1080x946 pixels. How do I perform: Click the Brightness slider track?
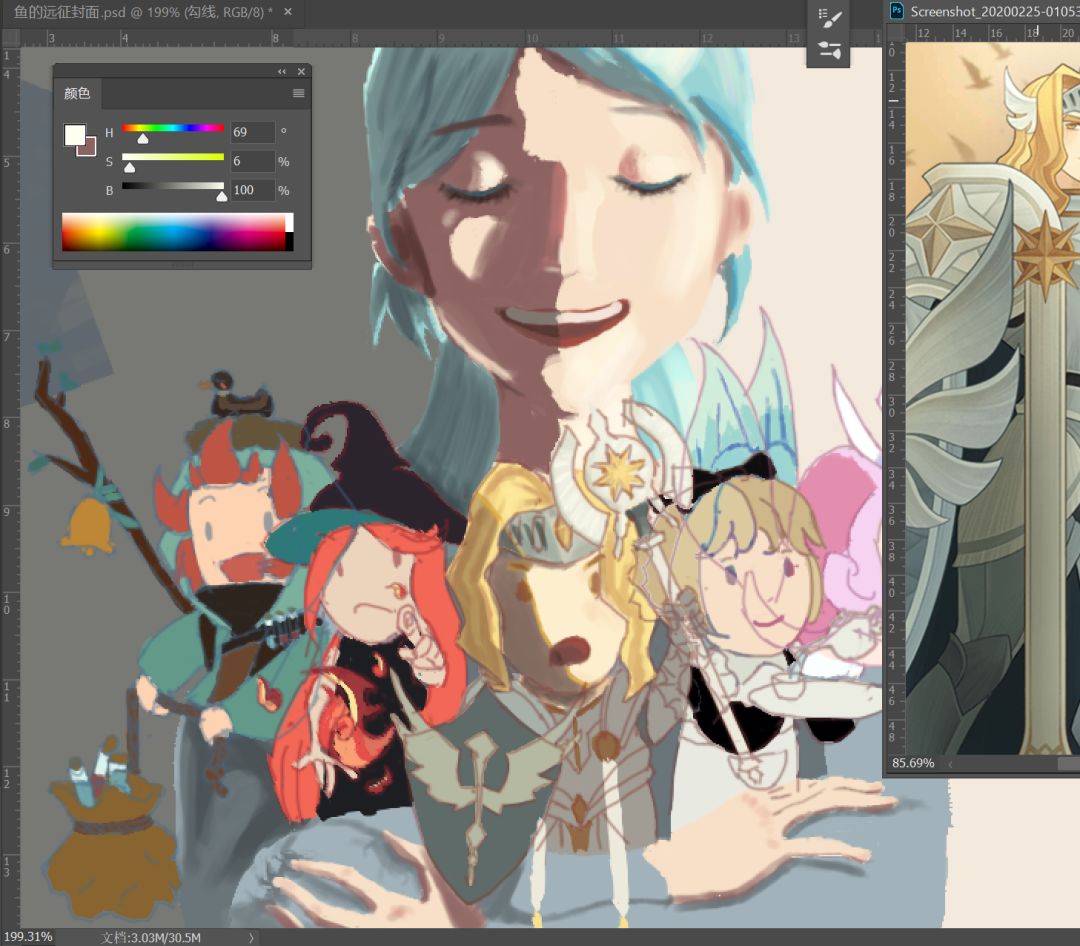click(x=173, y=186)
